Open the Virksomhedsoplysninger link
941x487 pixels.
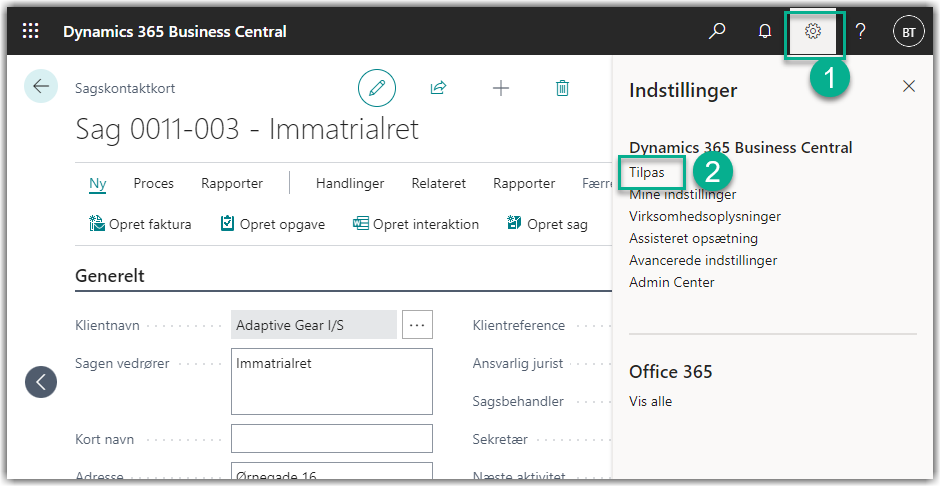tap(705, 216)
